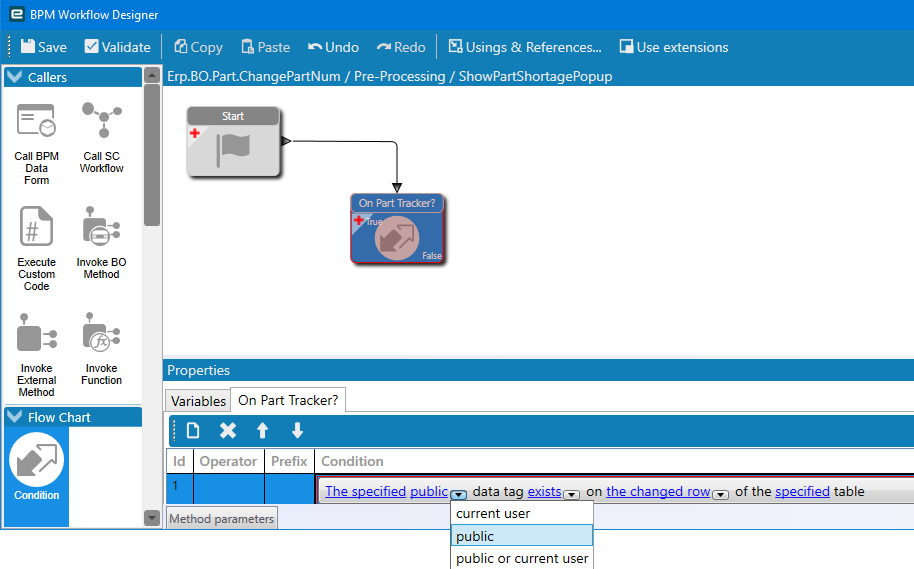Screen dimensions: 914x569
Task: Click the Prefix column header
Action: coord(289,461)
